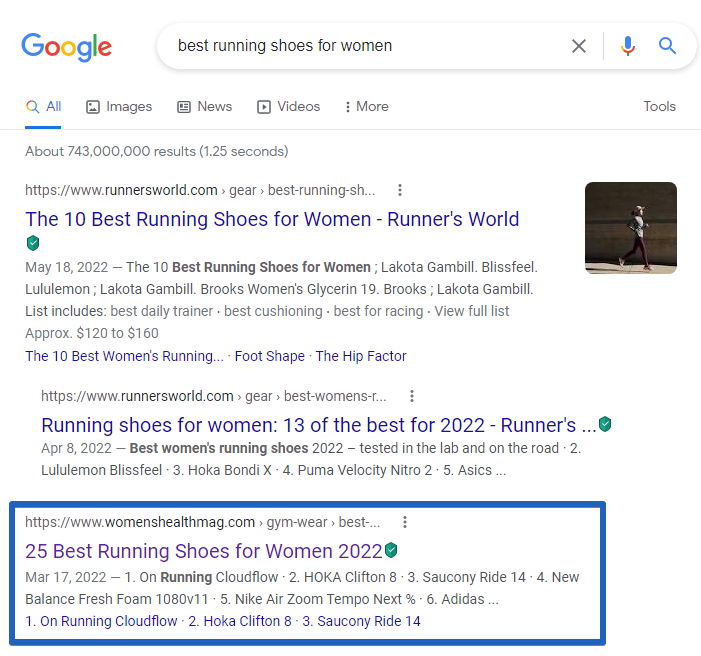
Task: Open 'The 10 Best Running Shoes for Women' link
Action: pyautogui.click(x=272, y=219)
